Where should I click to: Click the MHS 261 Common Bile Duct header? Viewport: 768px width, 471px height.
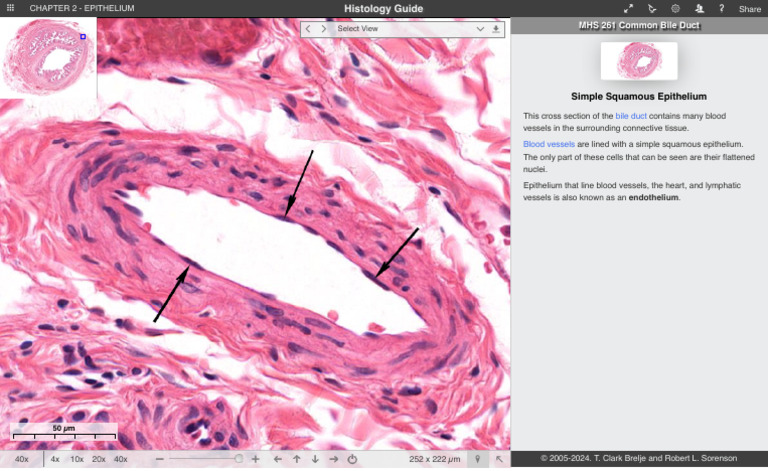(x=639, y=25)
